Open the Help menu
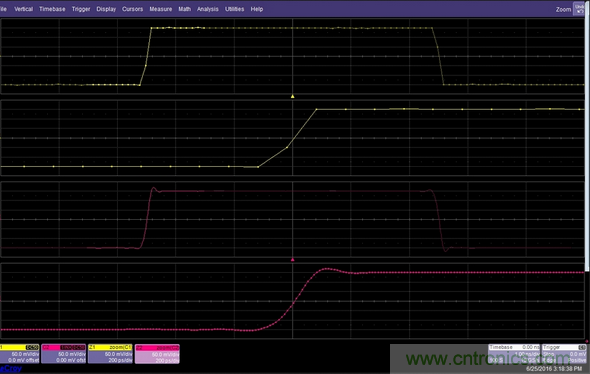Image resolution: width=590 pixels, height=374 pixels. point(257,9)
